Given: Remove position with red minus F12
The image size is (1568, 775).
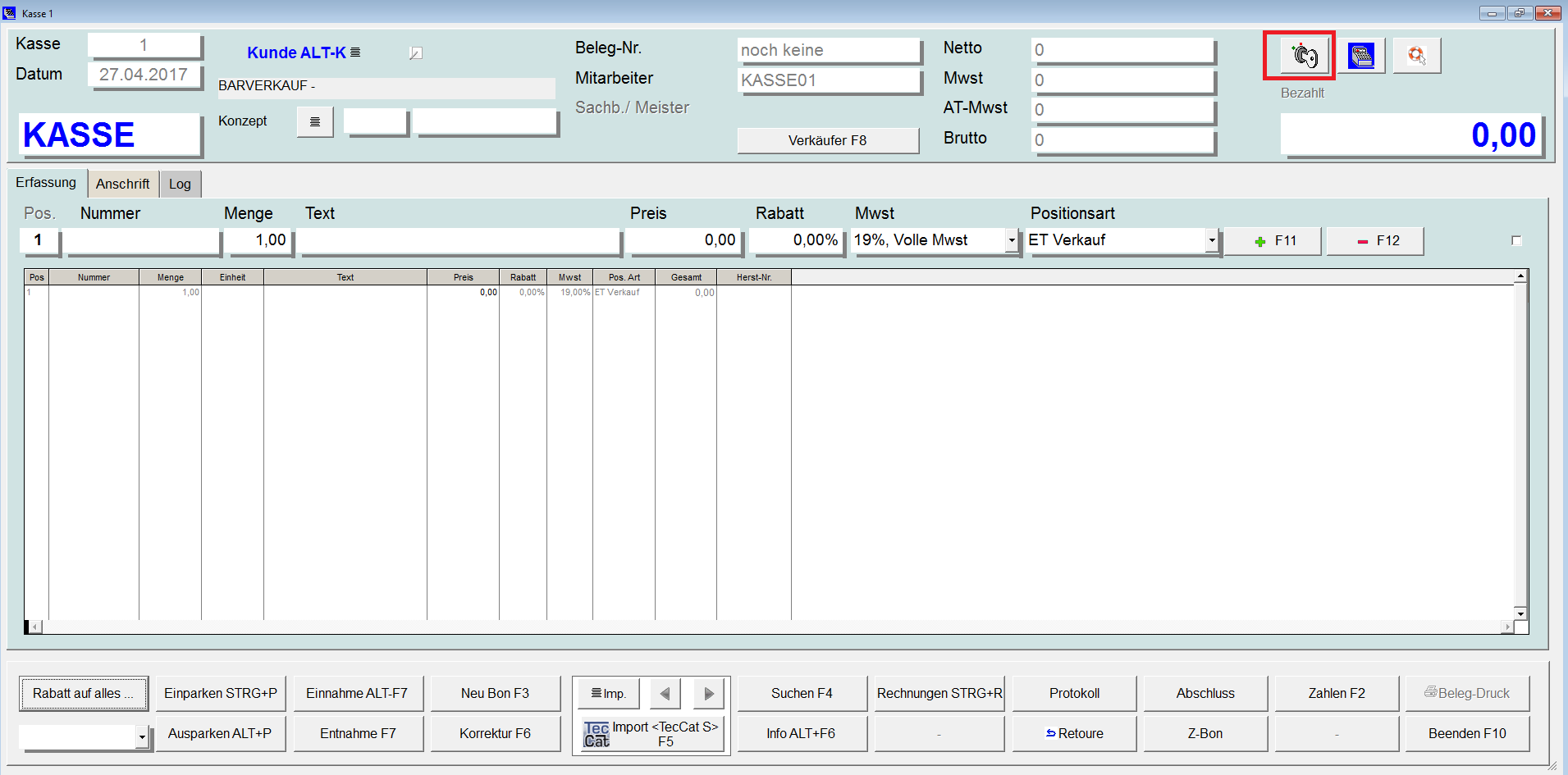Looking at the screenshot, I should pyautogui.click(x=1376, y=241).
